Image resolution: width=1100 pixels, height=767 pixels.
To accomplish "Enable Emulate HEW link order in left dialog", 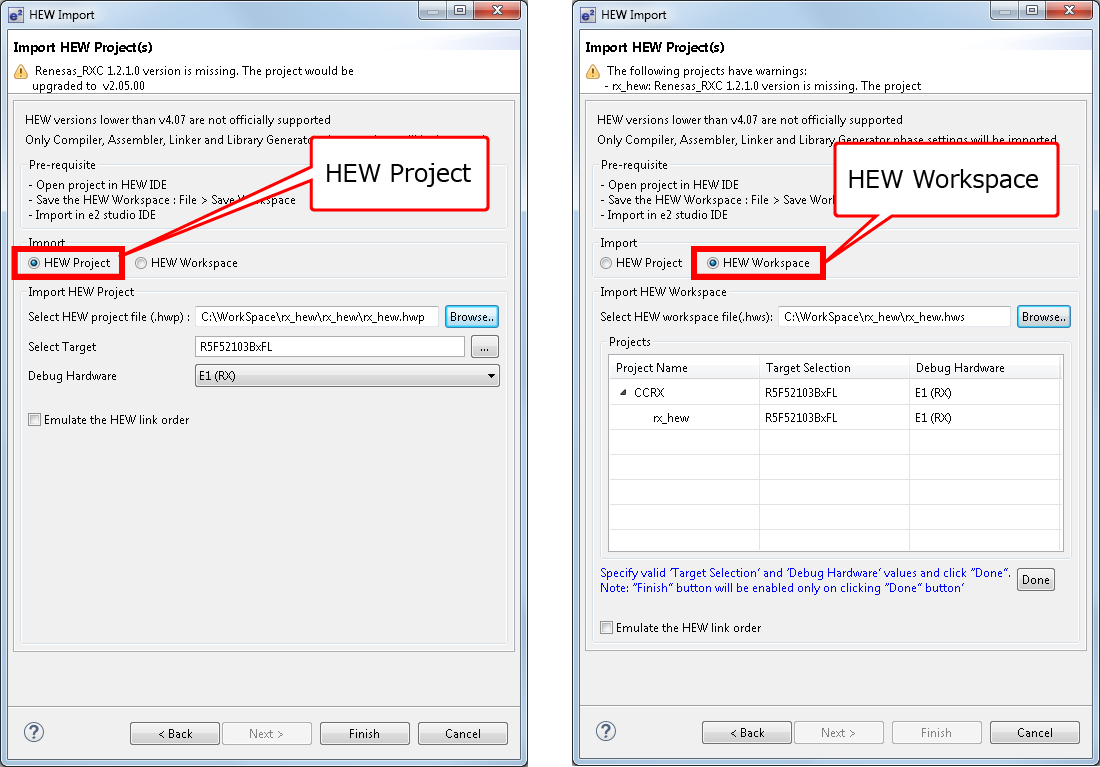I will click(35, 420).
